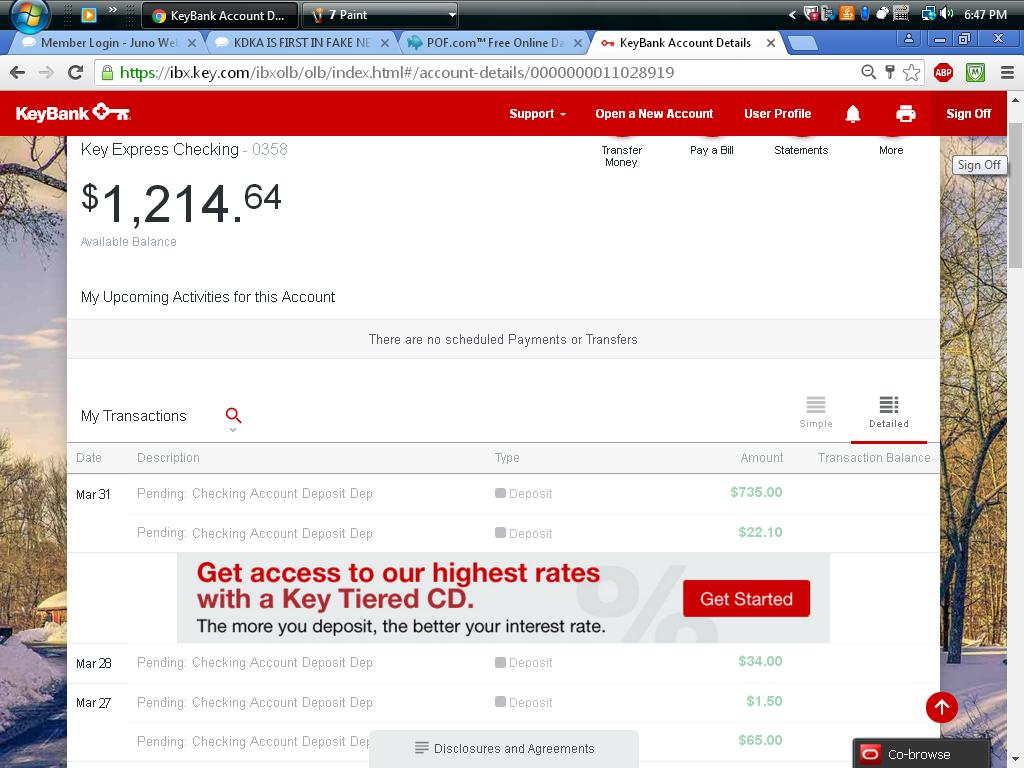Open the Adblock Plus extension icon

(943, 72)
